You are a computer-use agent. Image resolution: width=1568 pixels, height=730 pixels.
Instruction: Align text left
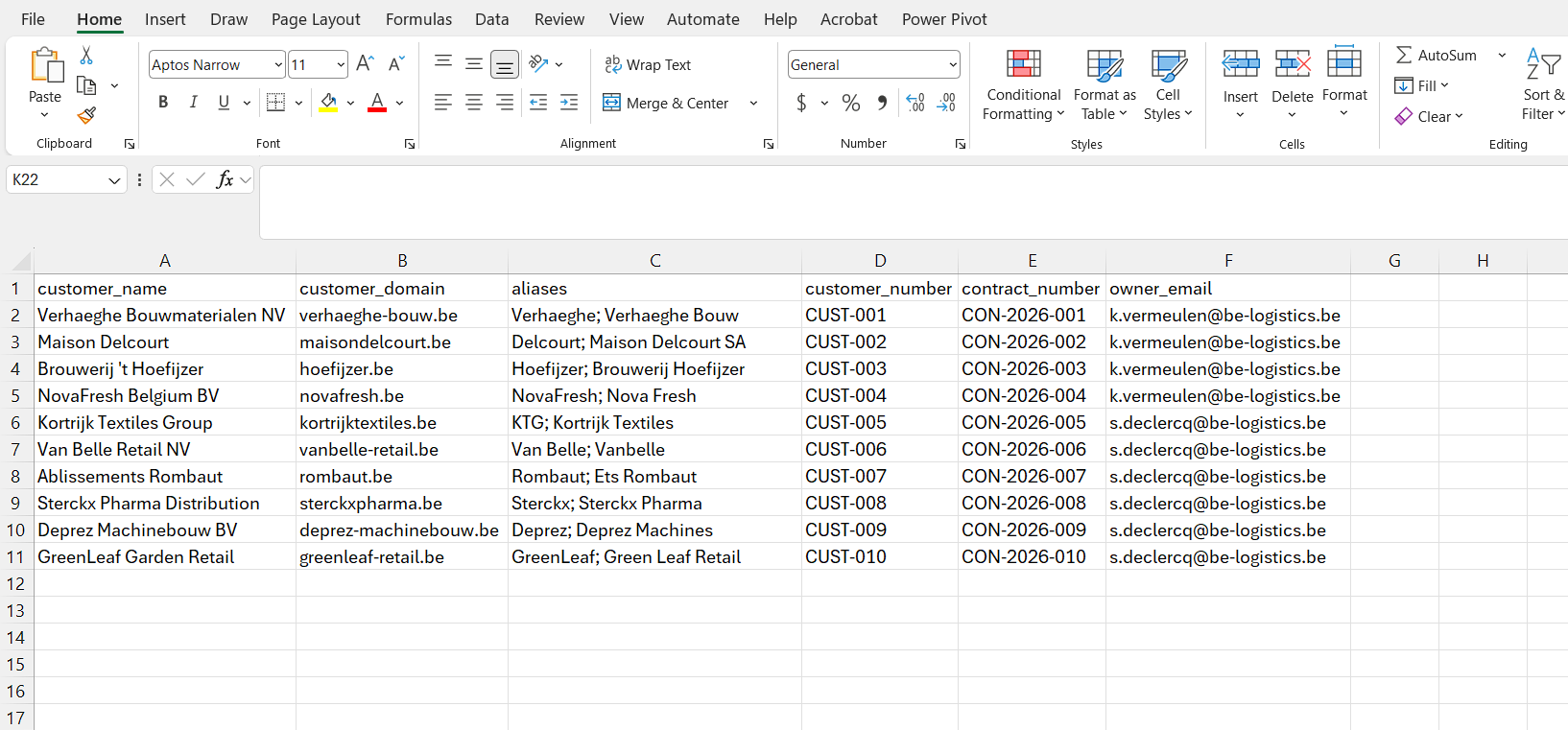(443, 103)
